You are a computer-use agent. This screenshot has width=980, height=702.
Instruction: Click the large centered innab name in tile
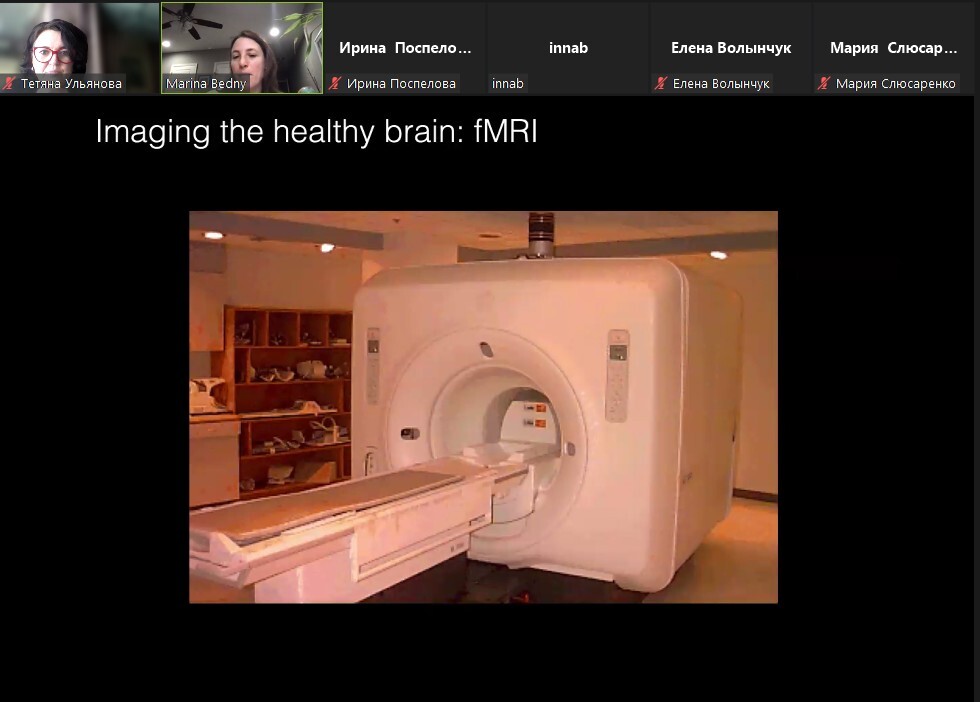point(568,48)
